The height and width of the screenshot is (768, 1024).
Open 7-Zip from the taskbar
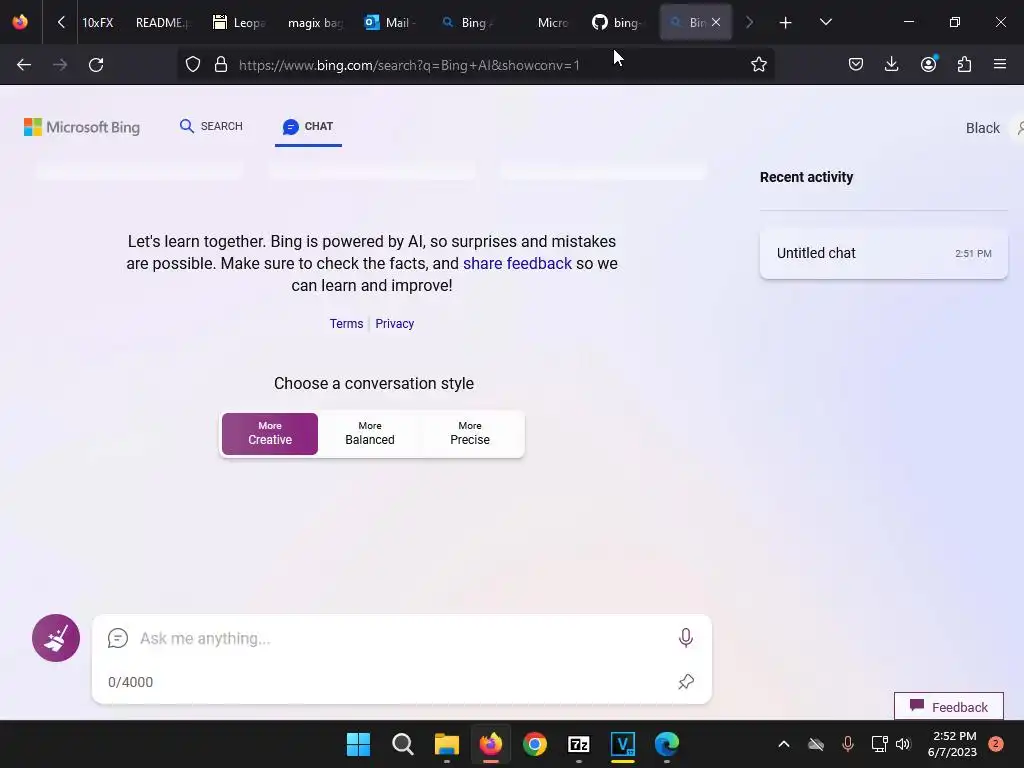[x=579, y=744]
